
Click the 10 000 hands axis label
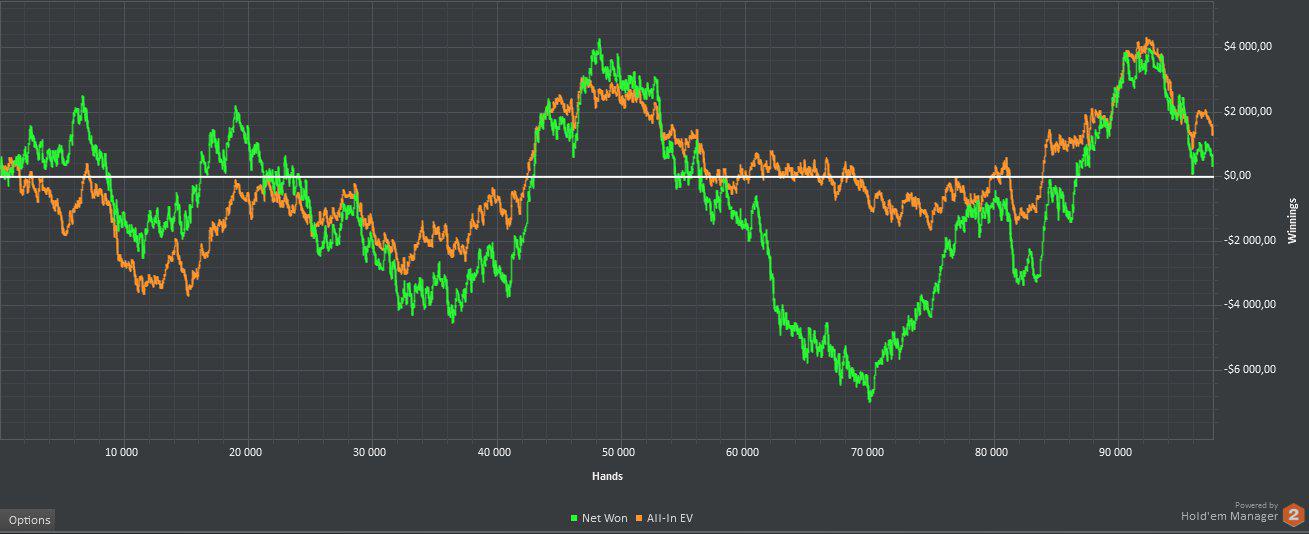121,452
